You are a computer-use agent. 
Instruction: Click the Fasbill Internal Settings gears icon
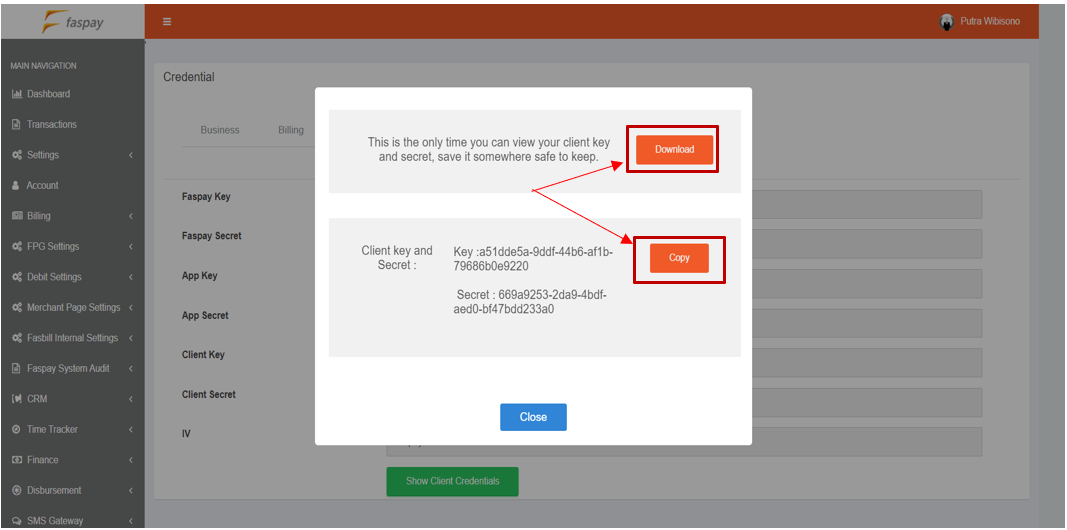point(17,338)
